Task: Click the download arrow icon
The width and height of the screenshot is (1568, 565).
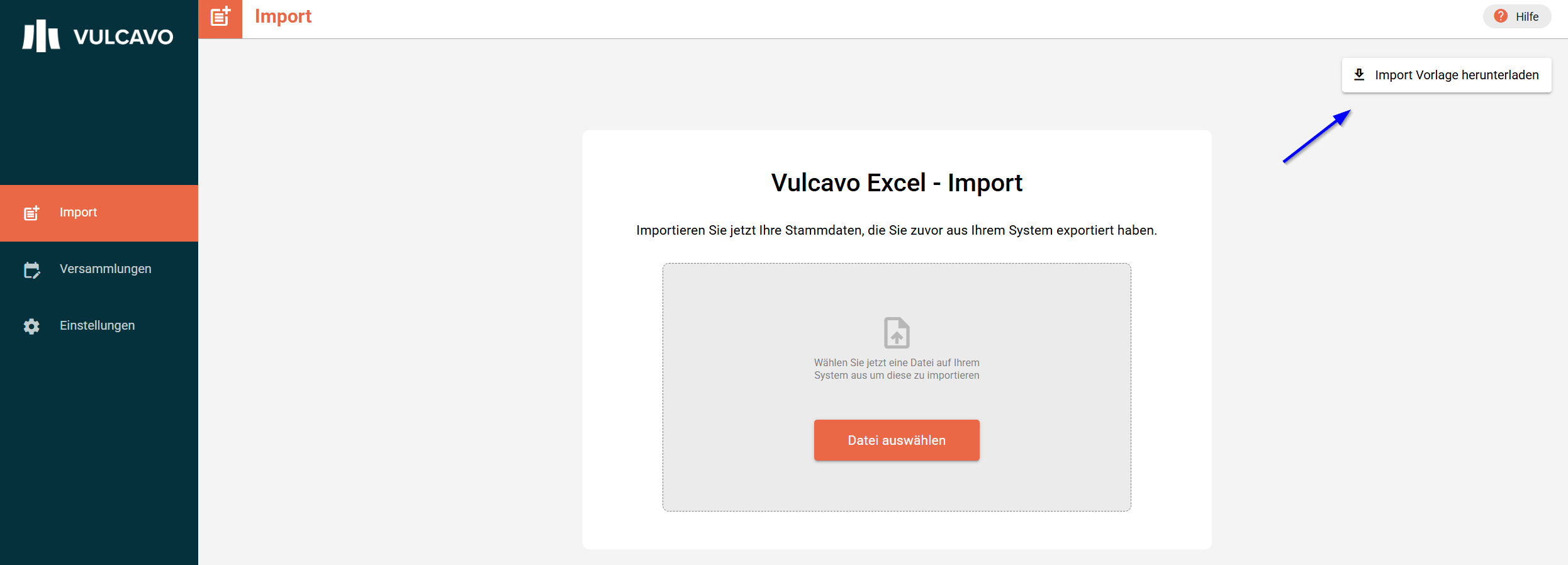Action: click(x=1359, y=75)
